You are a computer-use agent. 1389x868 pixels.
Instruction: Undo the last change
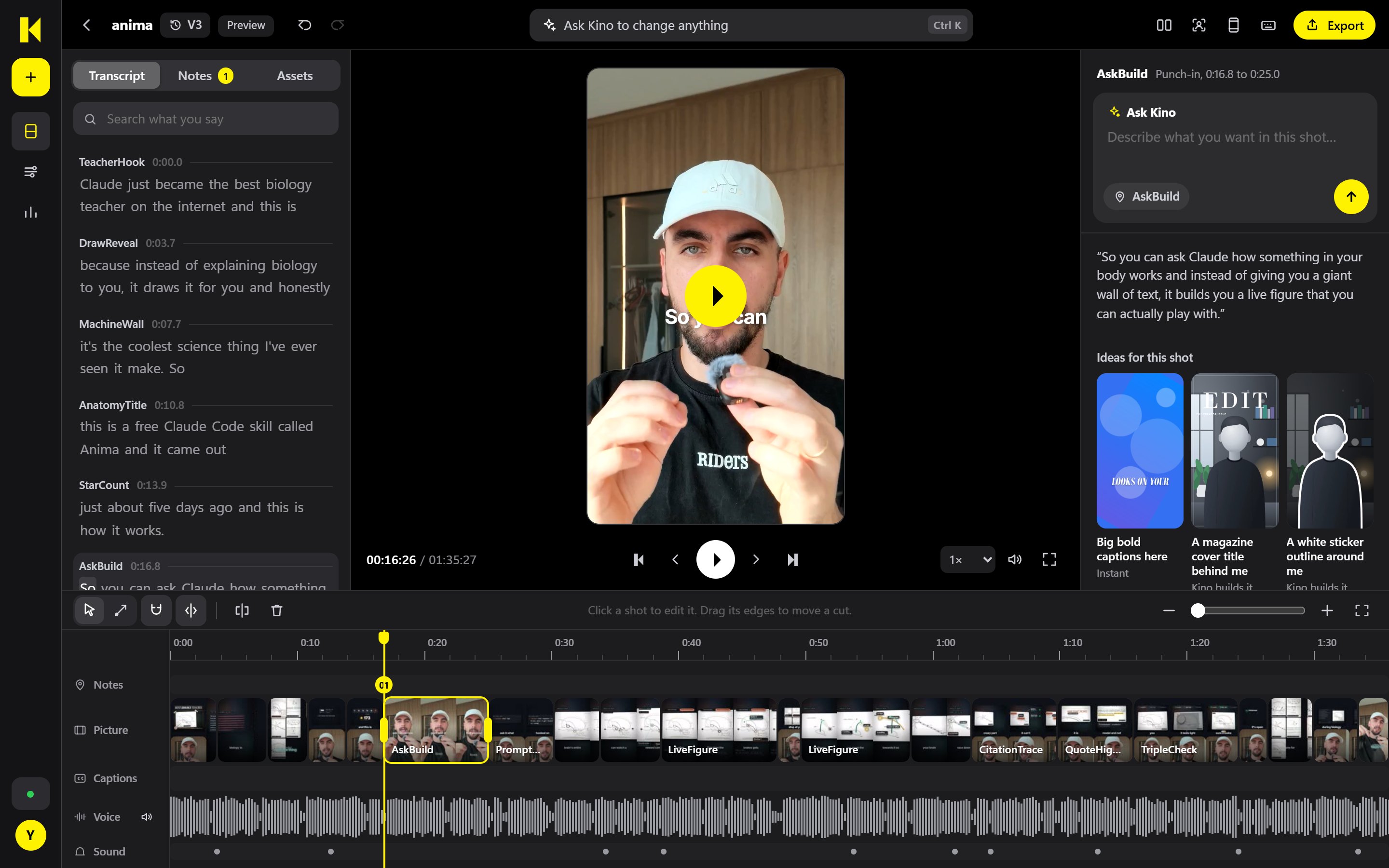(x=305, y=25)
